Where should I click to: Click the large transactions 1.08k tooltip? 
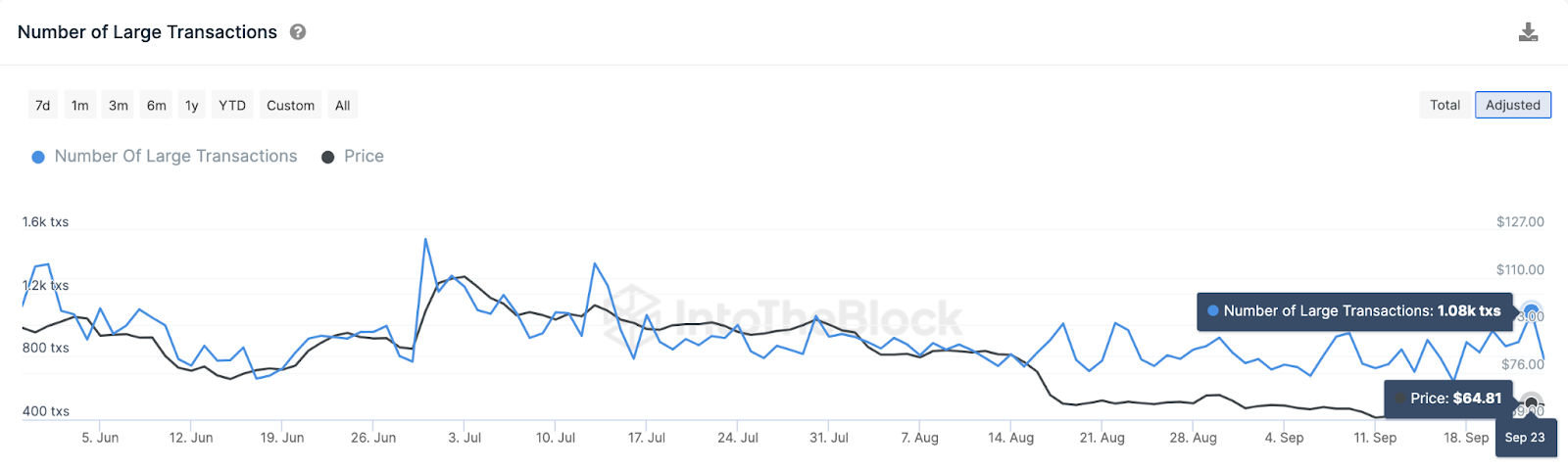tap(1355, 311)
